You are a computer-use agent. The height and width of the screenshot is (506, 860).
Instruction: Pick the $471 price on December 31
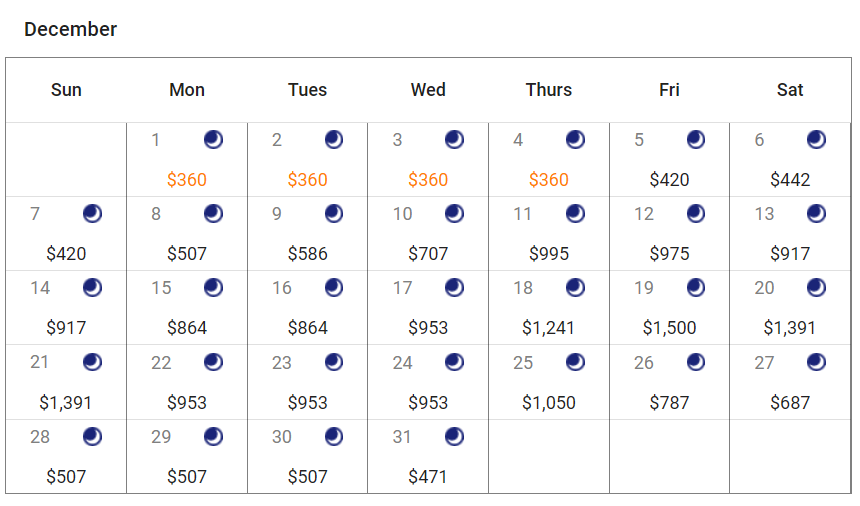(x=428, y=477)
